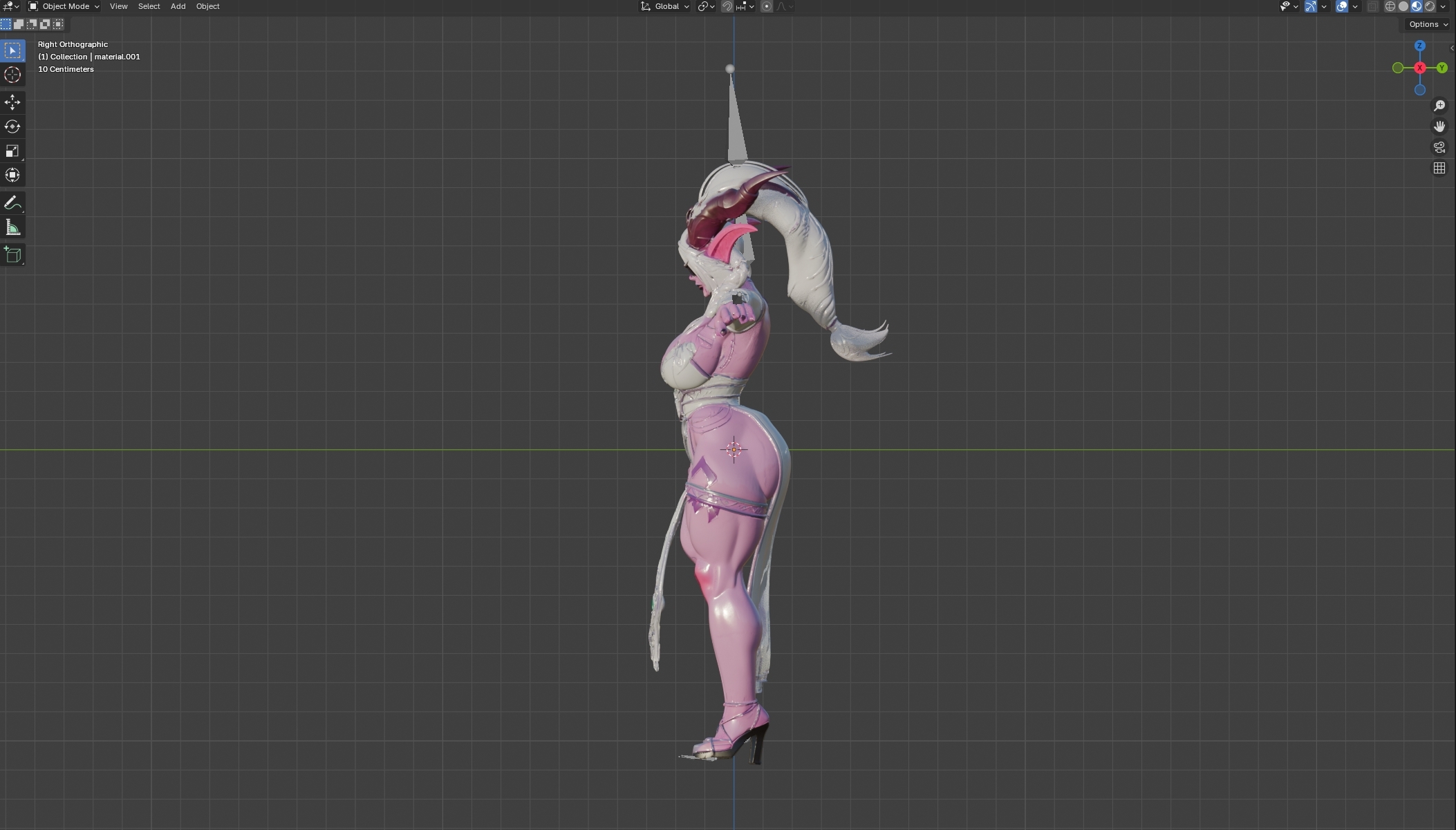Open Global transform orientation dropdown

click(x=665, y=6)
